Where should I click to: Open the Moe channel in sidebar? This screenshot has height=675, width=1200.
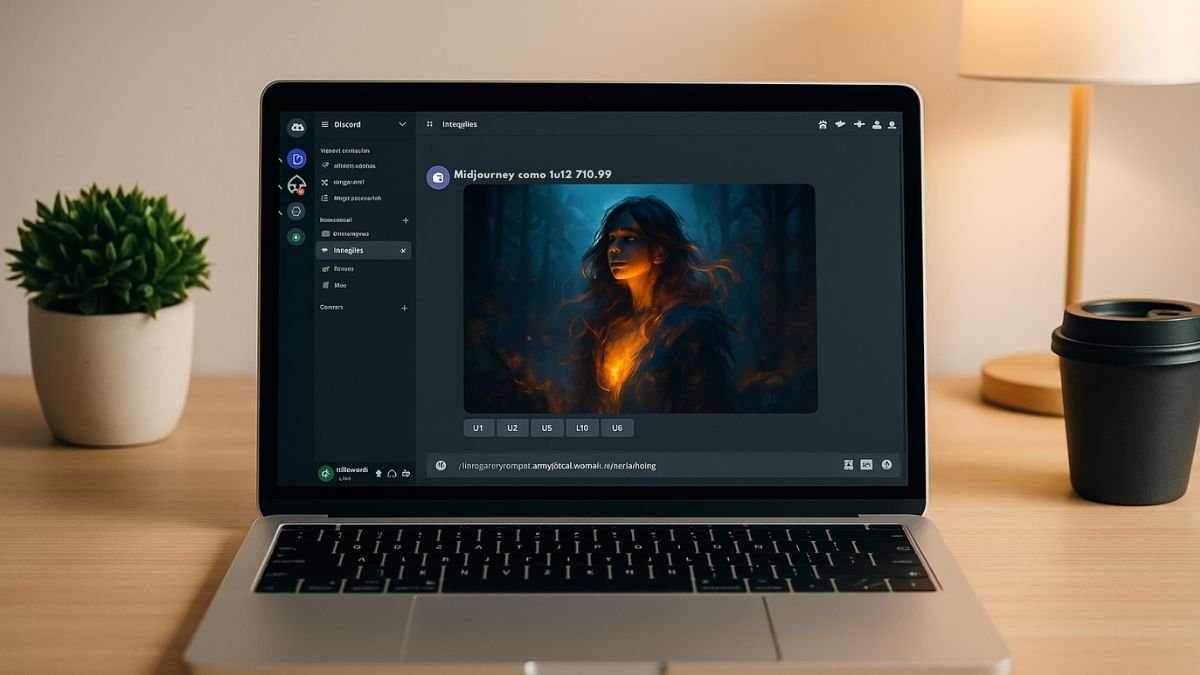coord(340,285)
